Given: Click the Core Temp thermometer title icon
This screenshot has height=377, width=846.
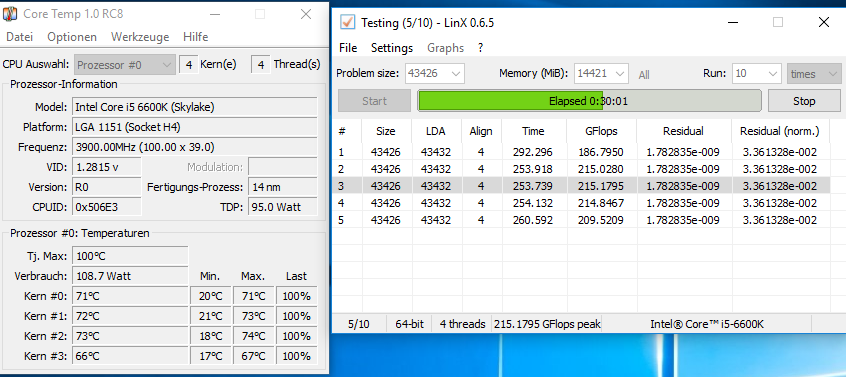Looking at the screenshot, I should (x=10, y=14).
